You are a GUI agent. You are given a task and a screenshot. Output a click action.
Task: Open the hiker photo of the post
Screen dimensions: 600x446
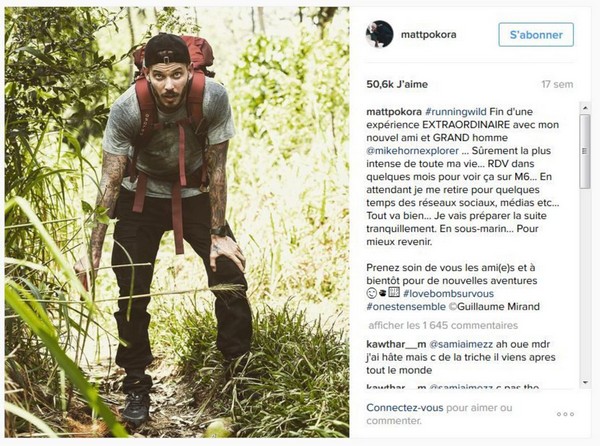point(177,222)
